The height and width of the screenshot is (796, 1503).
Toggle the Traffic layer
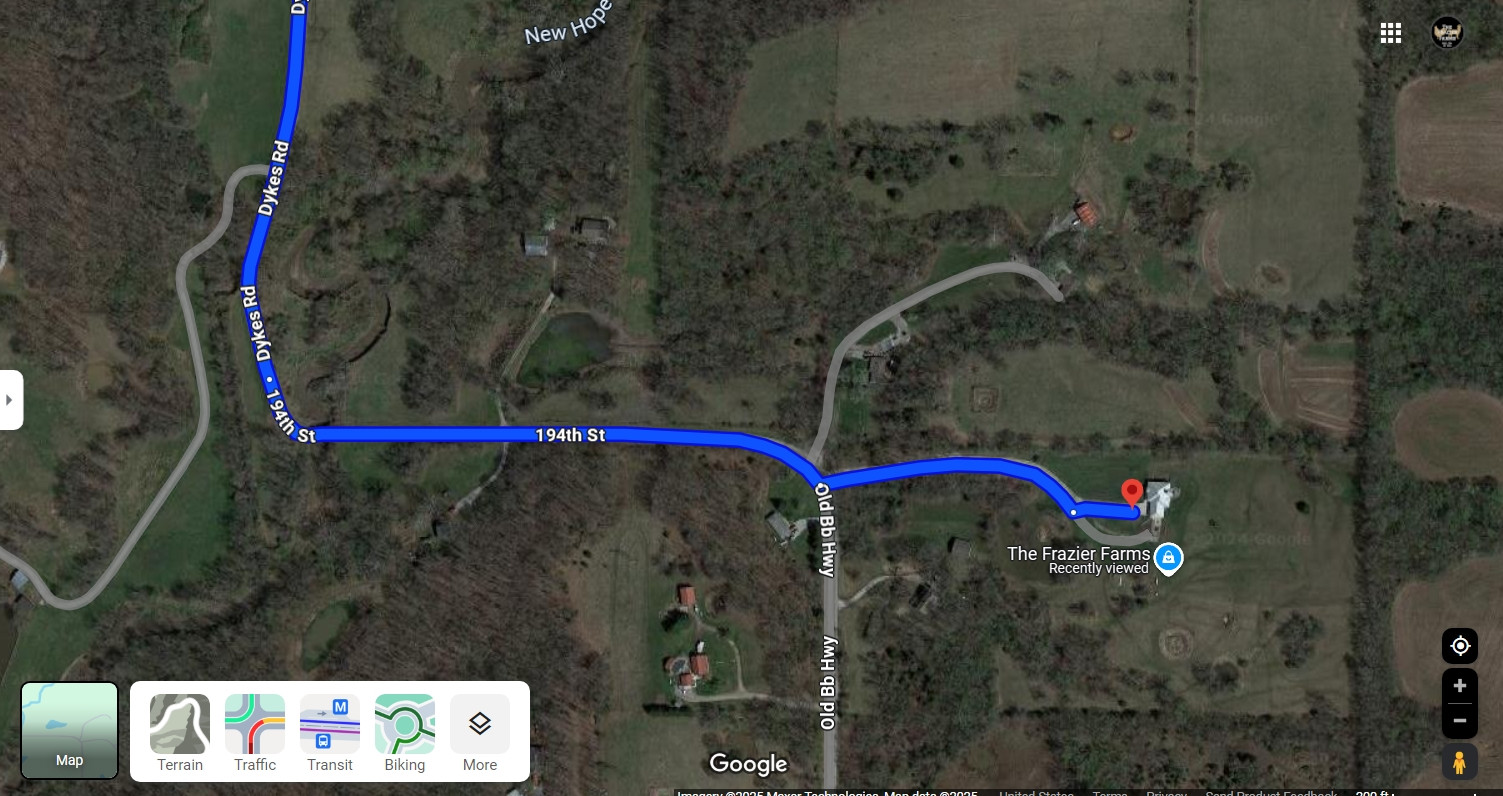pos(255,733)
